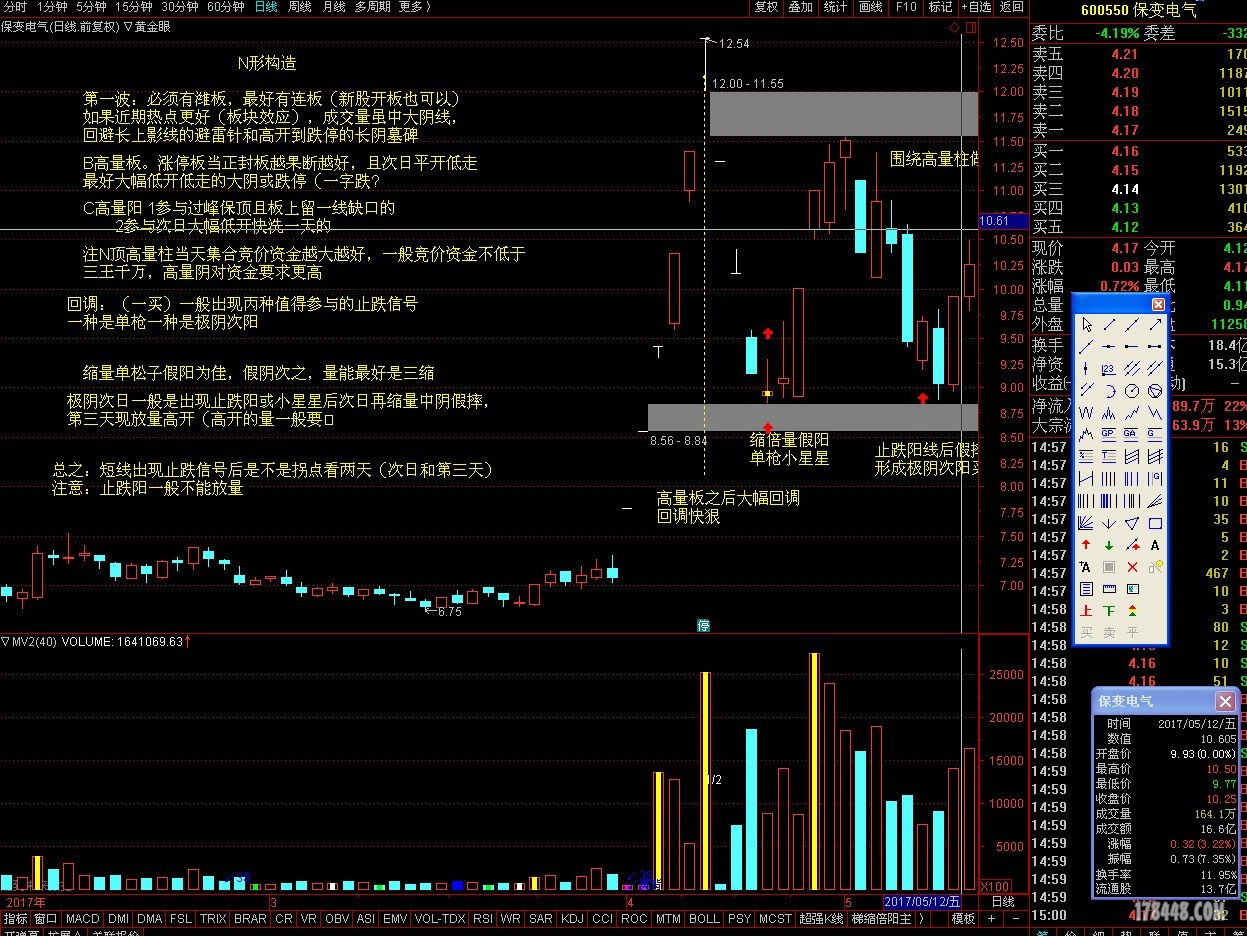Select the GP golden price lines tool

[1108, 434]
